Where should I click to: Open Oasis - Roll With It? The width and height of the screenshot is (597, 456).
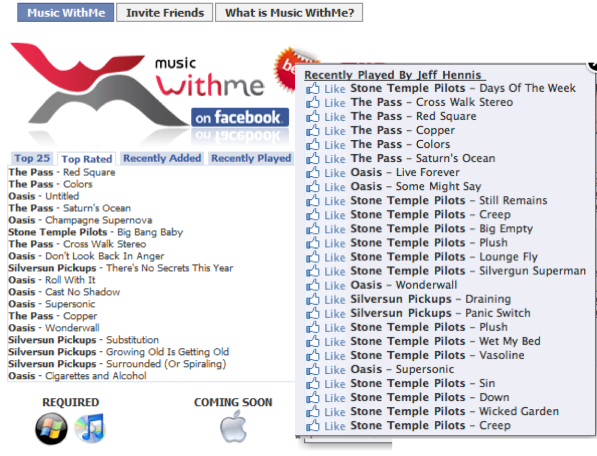pyautogui.click(x=52, y=280)
